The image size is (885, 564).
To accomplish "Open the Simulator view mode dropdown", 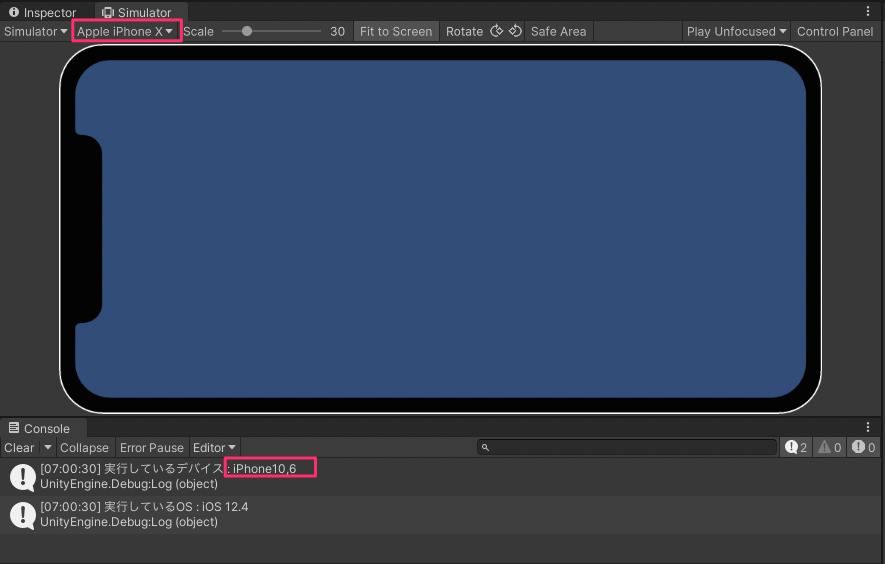I will pos(36,32).
